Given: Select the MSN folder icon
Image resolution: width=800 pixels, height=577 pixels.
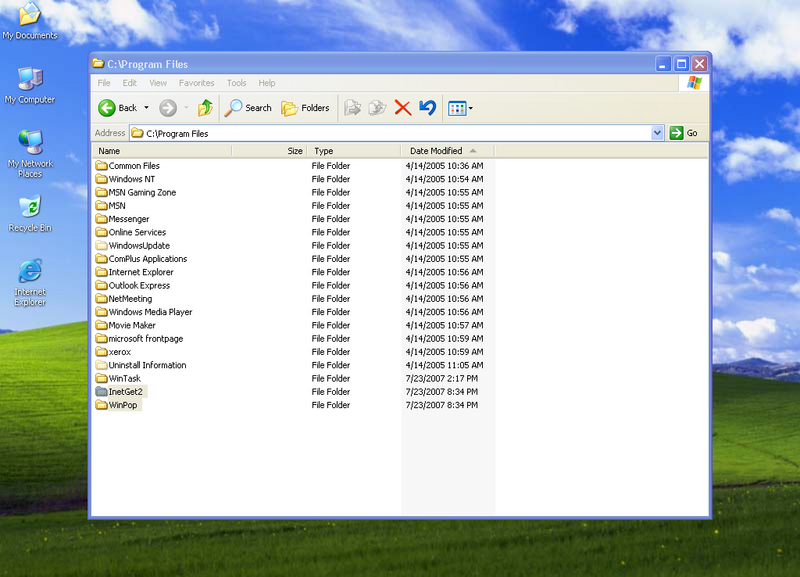Looking at the screenshot, I should pyautogui.click(x=102, y=205).
